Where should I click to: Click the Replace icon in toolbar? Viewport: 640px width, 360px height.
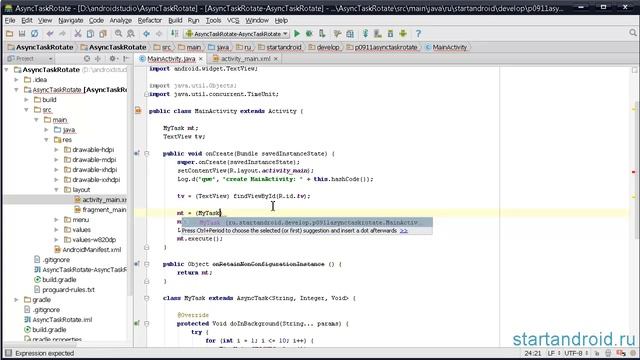point(131,33)
